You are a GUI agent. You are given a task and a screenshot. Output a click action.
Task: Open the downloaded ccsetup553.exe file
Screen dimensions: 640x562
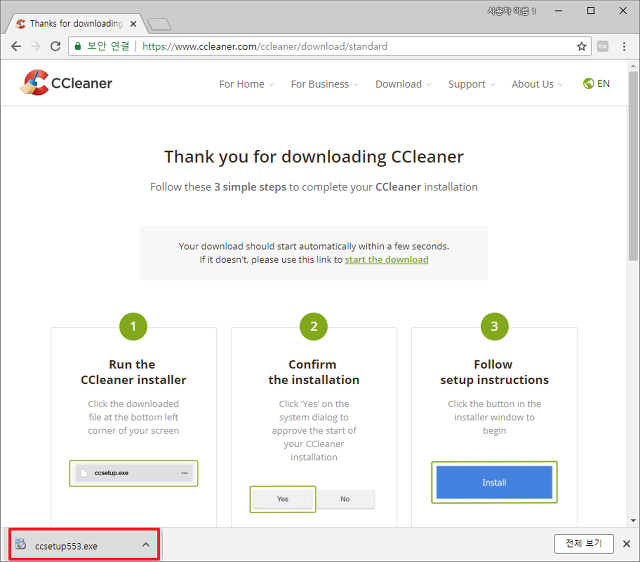pos(66,546)
